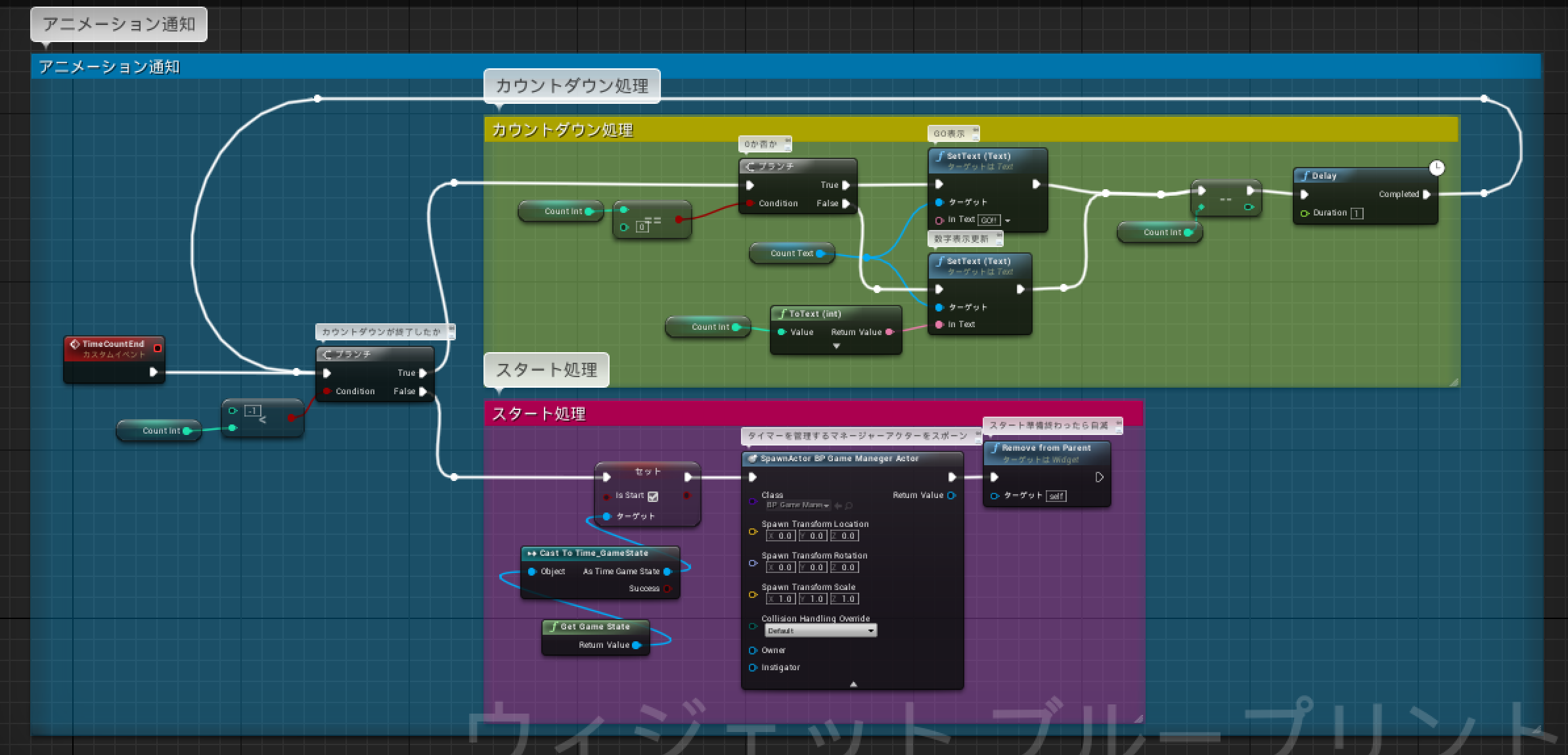
Task: Click Success pin on Cast node
Action: tap(667, 589)
